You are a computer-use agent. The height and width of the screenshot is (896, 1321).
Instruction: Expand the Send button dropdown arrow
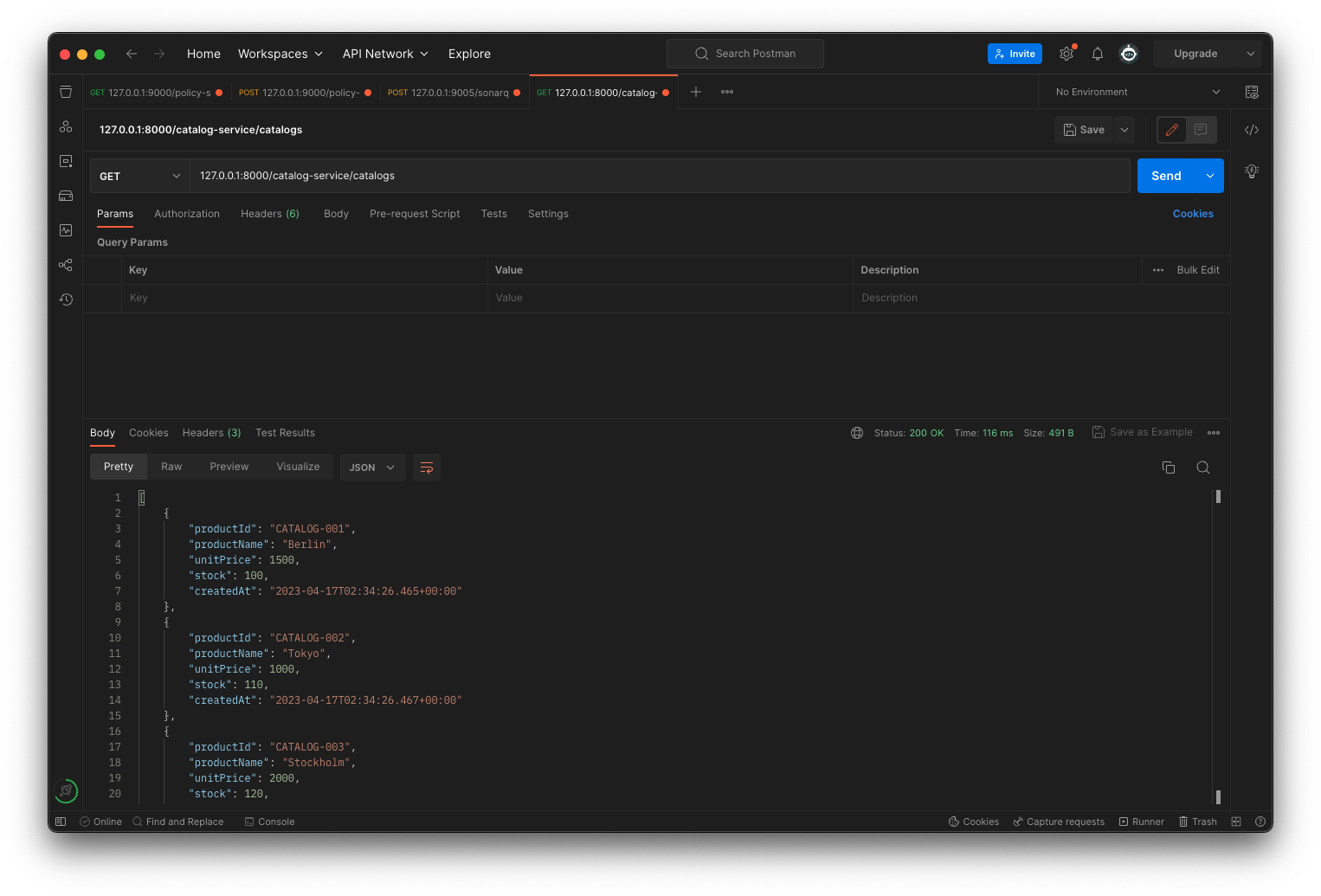tap(1210, 176)
